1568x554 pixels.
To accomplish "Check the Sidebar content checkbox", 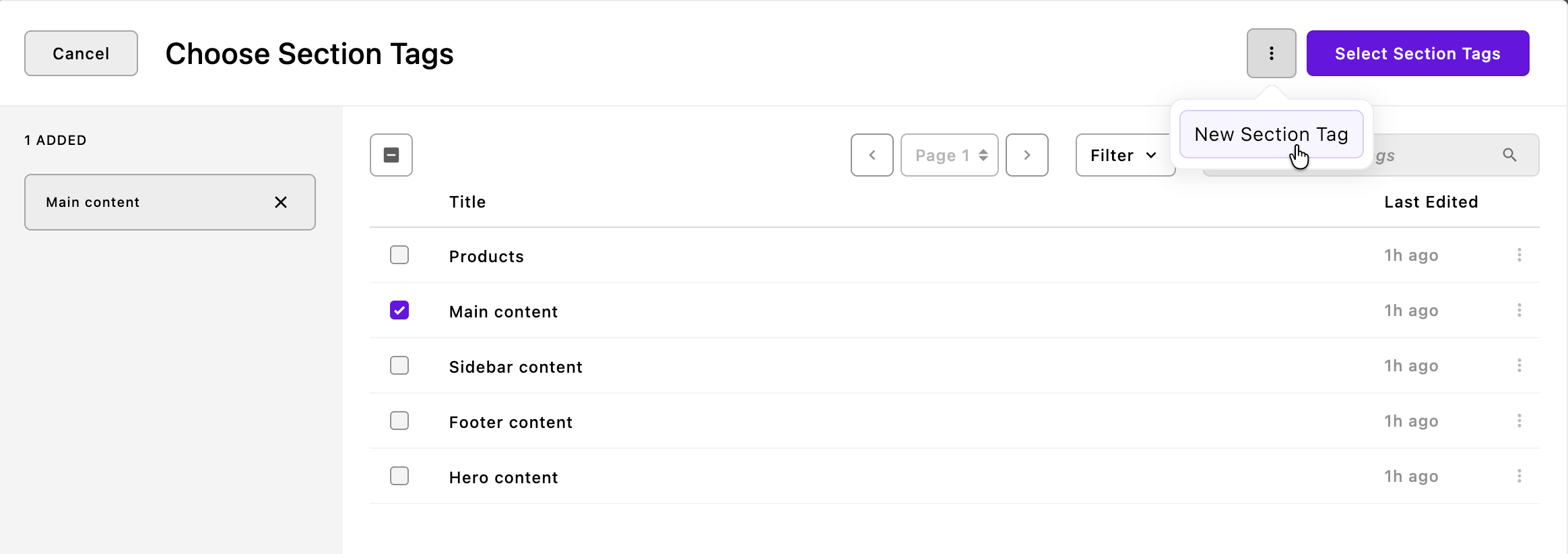I will [399, 365].
